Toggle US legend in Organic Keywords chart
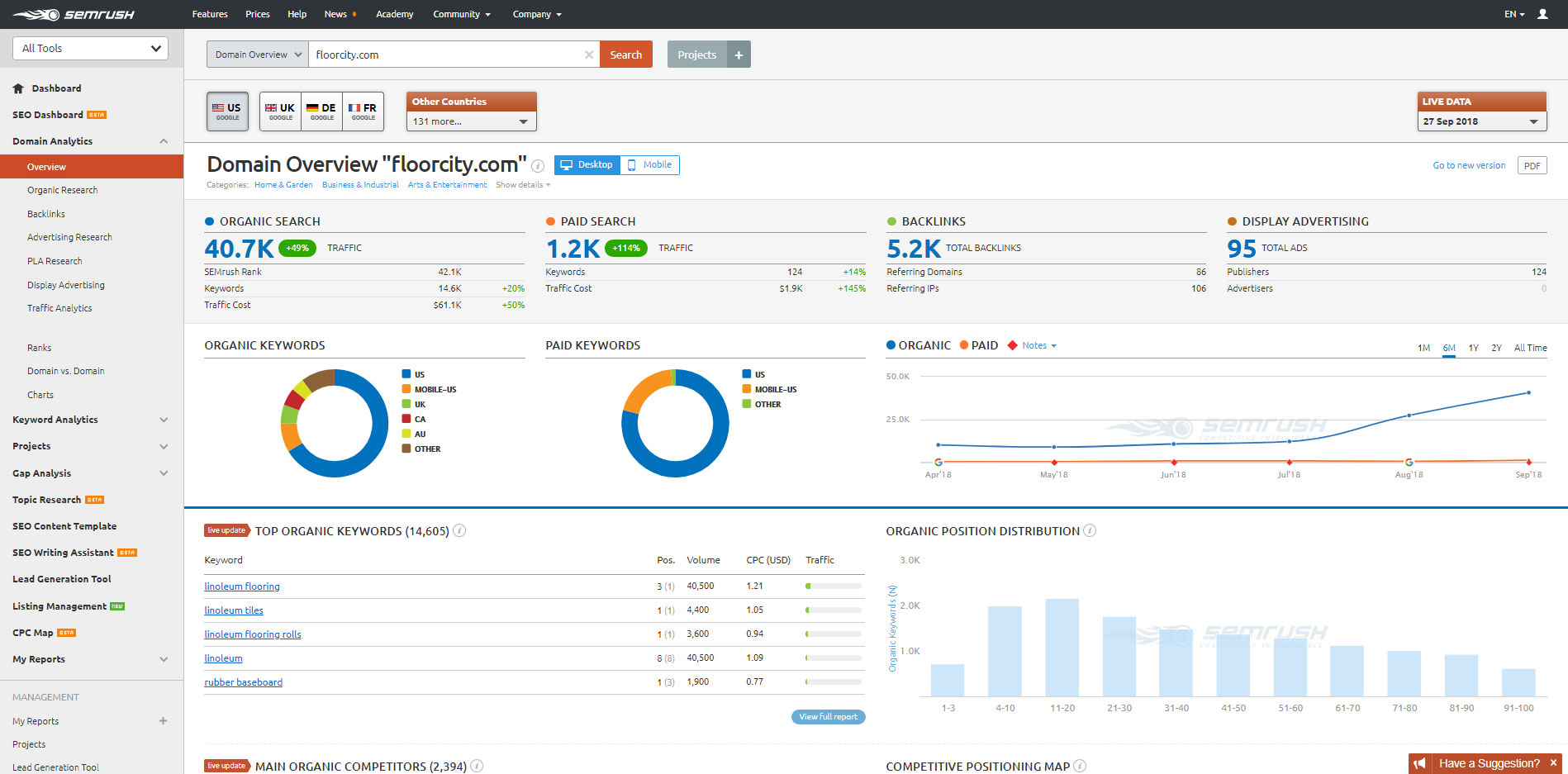This screenshot has width=1568, height=774. pos(413,374)
